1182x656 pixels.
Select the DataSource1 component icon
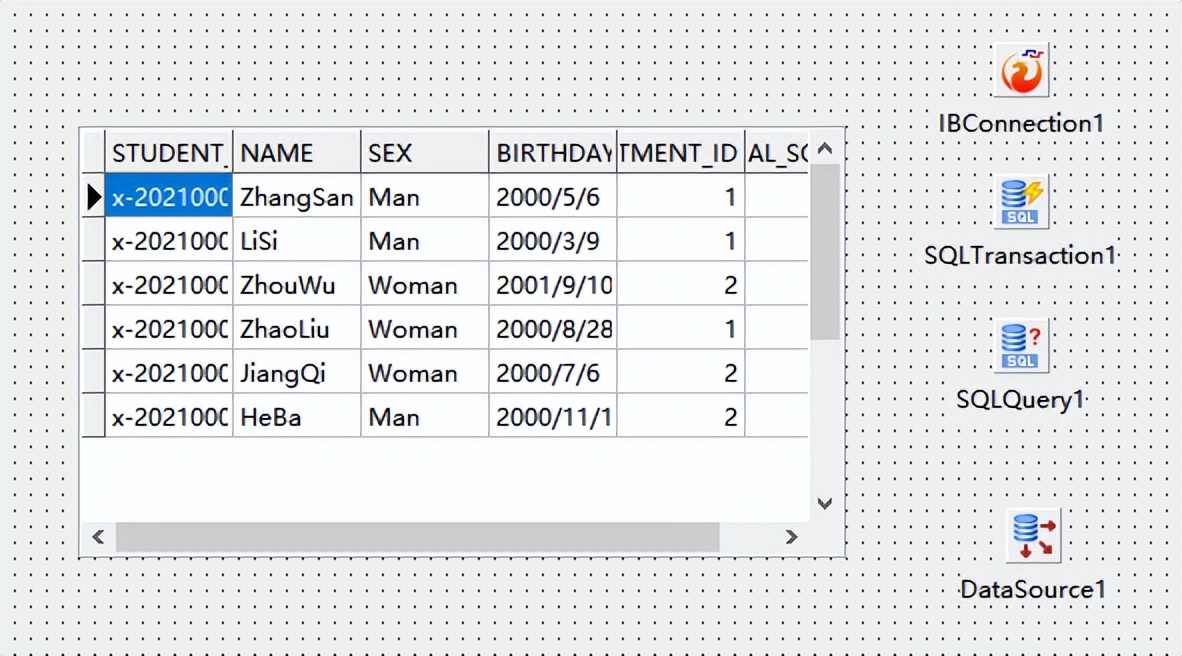click(x=1032, y=536)
